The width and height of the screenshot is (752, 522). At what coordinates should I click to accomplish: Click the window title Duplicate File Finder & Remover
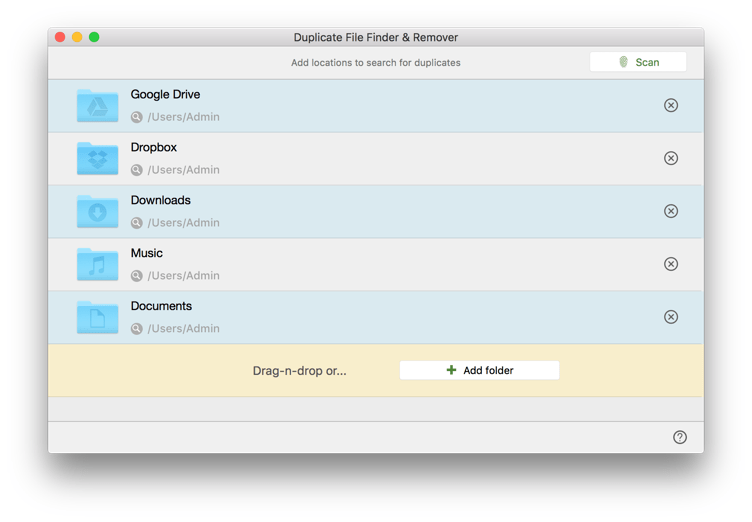pyautogui.click(x=376, y=37)
